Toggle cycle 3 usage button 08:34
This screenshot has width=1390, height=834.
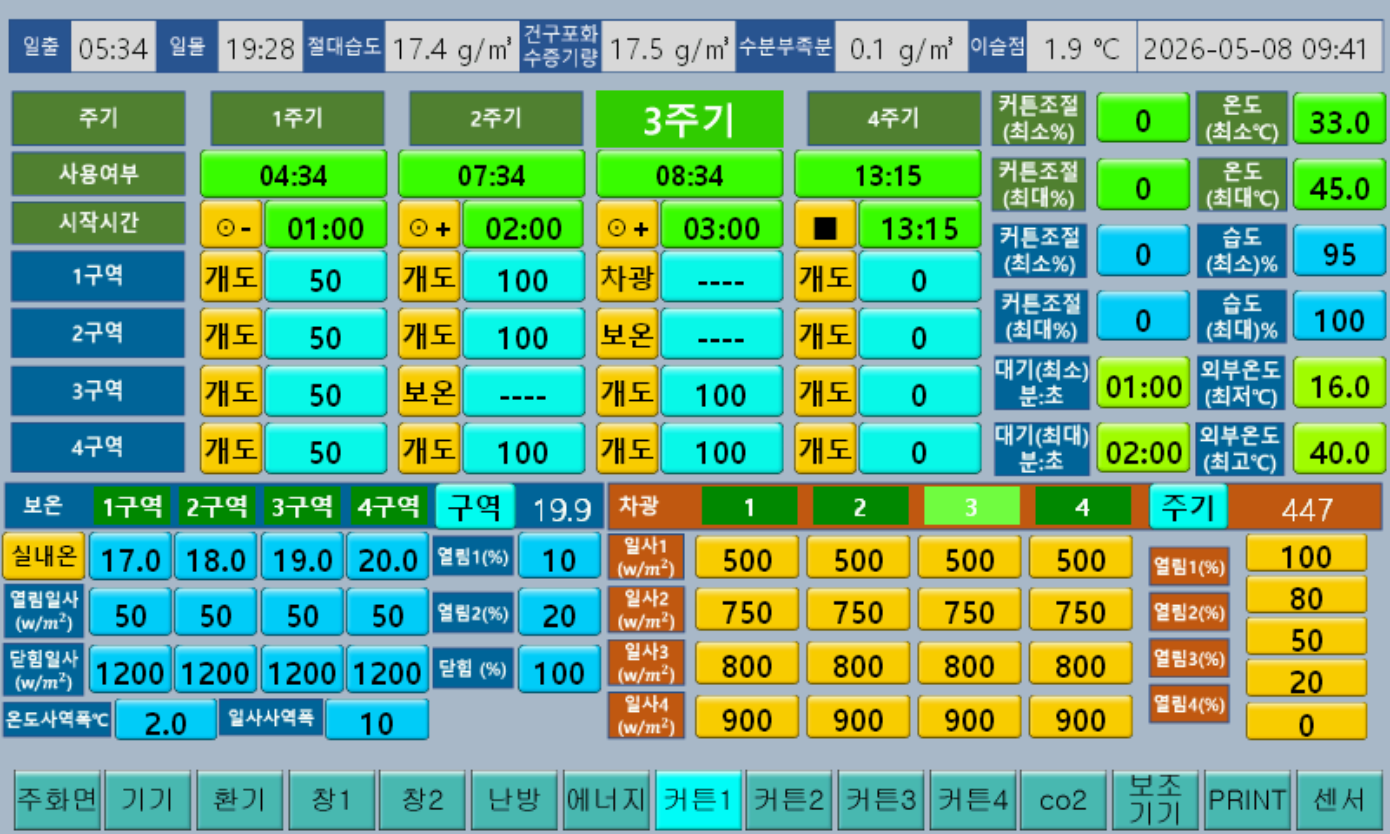pyautogui.click(x=689, y=175)
